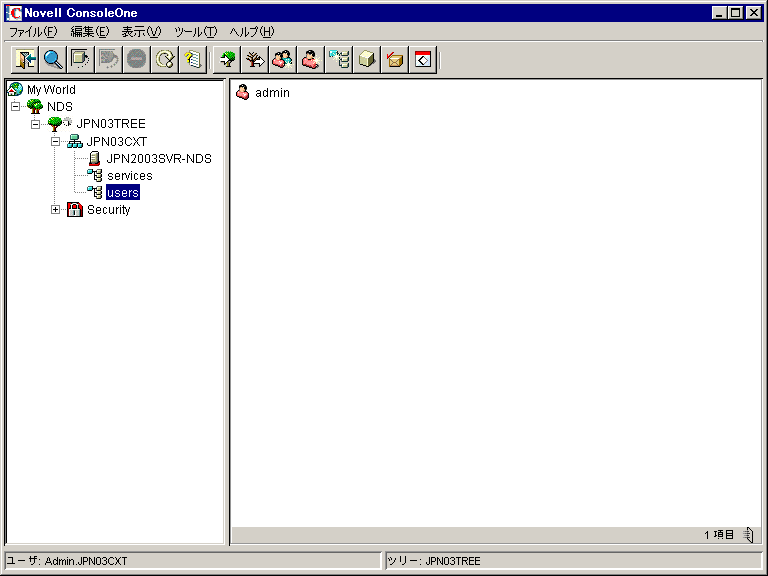
Task: Close the Novell ConsoleOne window
Action: [x=753, y=13]
